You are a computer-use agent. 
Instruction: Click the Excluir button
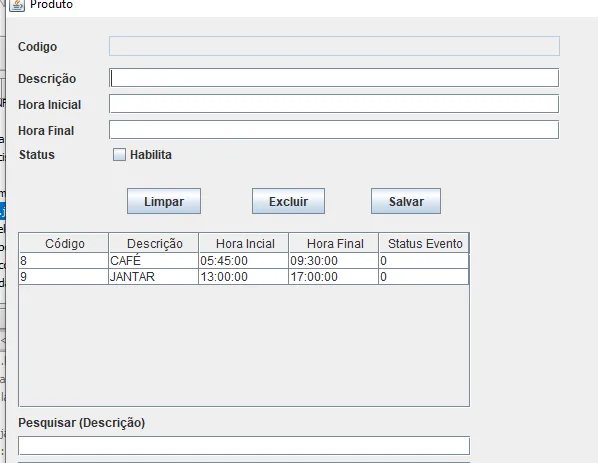click(288, 201)
